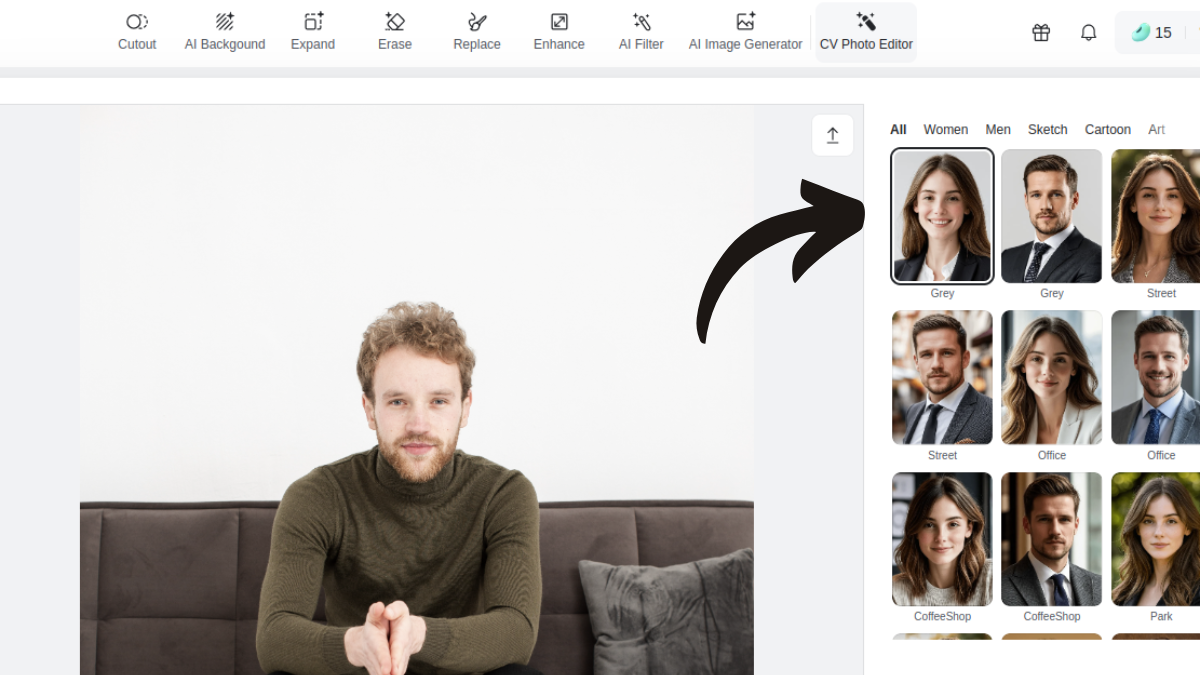The height and width of the screenshot is (675, 1200).
Task: Open the AI Image Generator
Action: 745,32
